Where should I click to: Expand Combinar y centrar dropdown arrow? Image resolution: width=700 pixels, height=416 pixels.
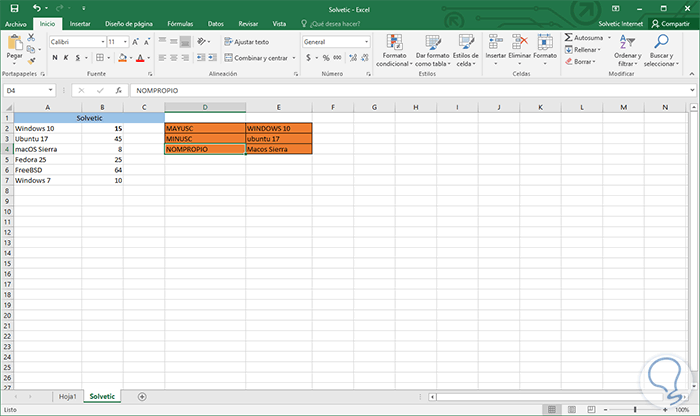294,58
